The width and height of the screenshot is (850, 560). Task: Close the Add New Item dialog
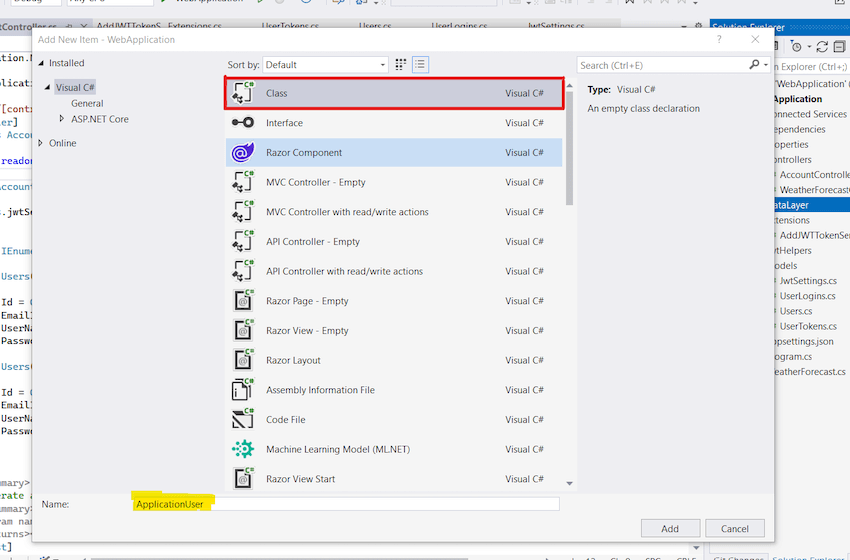tap(755, 40)
